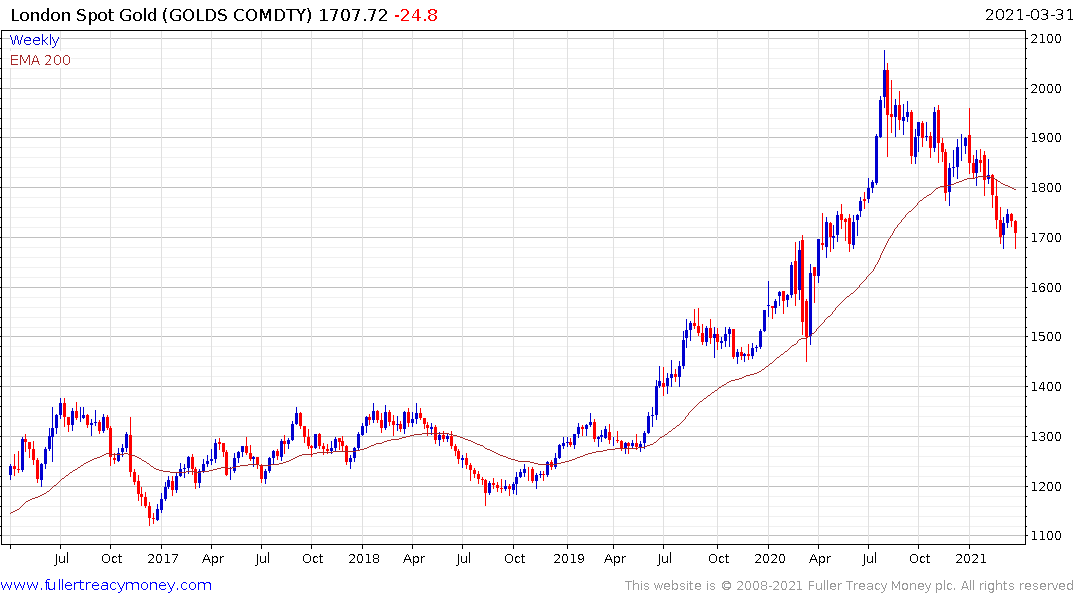The image size is (1075, 600).
Task: Click the 1800 price axis label
Action: [1046, 188]
